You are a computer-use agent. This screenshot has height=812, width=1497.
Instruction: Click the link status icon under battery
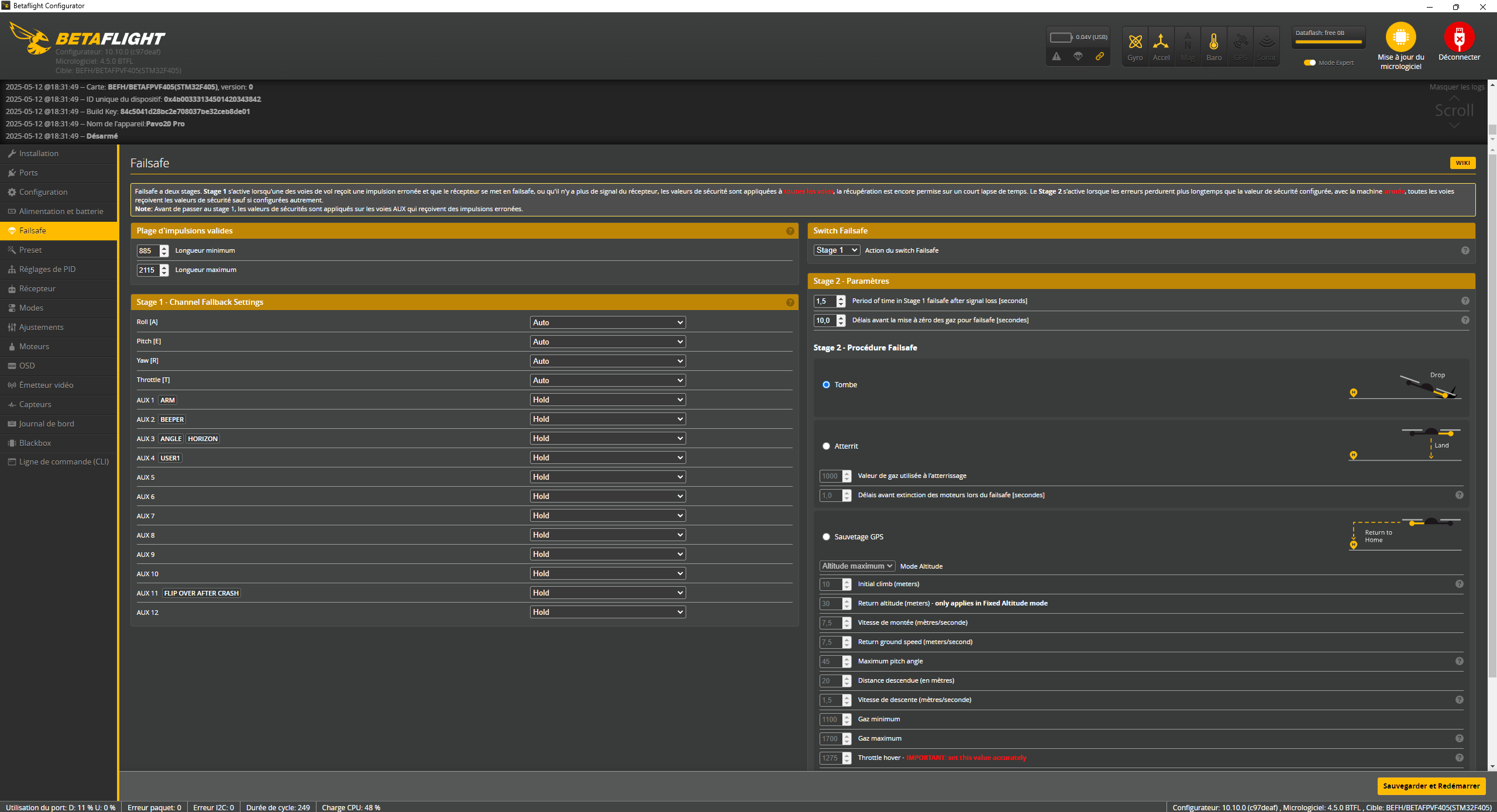click(1100, 56)
